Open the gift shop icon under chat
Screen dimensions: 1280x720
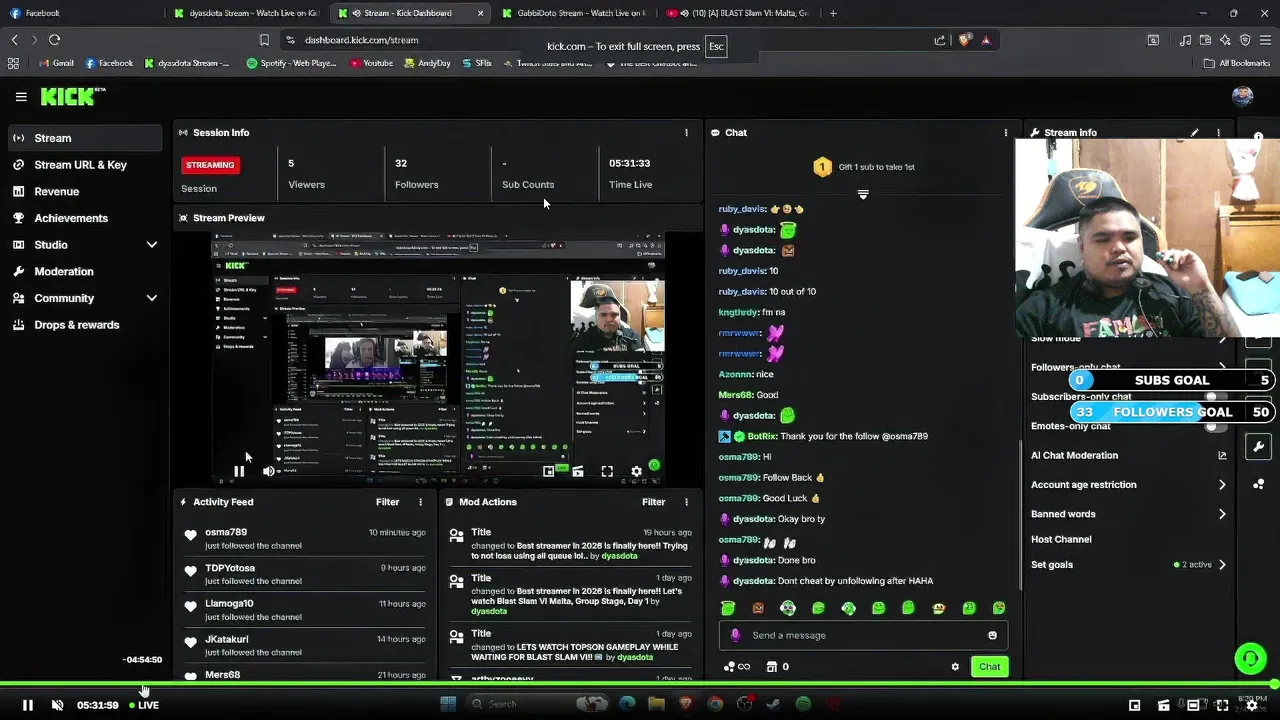point(771,667)
